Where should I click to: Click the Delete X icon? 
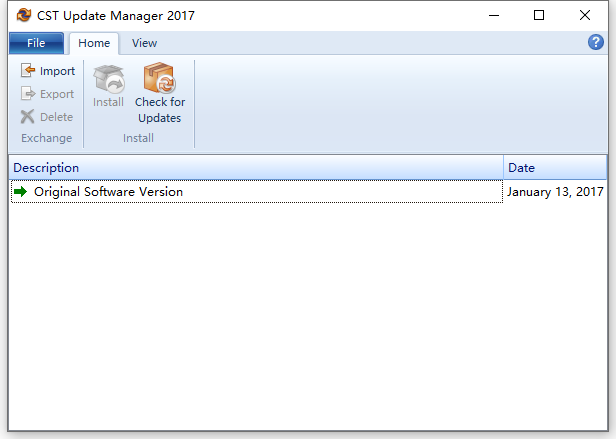tap(28, 117)
